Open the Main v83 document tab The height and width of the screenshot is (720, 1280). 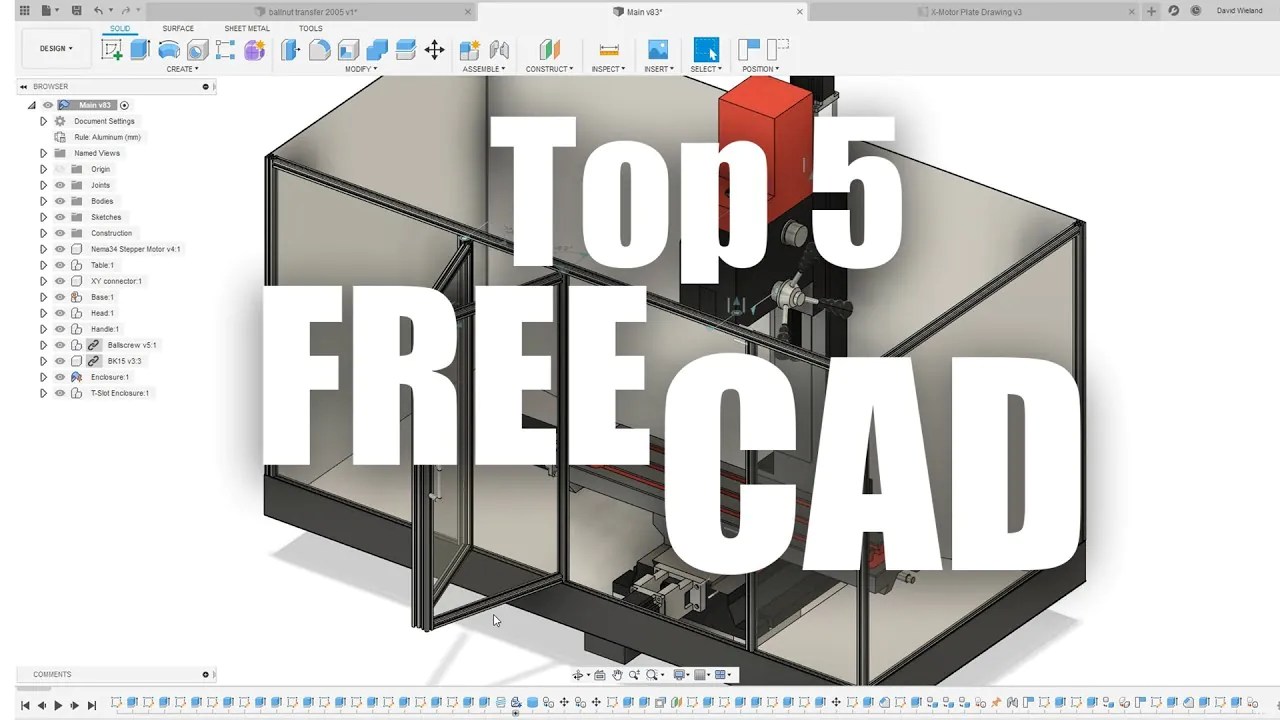pos(640,12)
